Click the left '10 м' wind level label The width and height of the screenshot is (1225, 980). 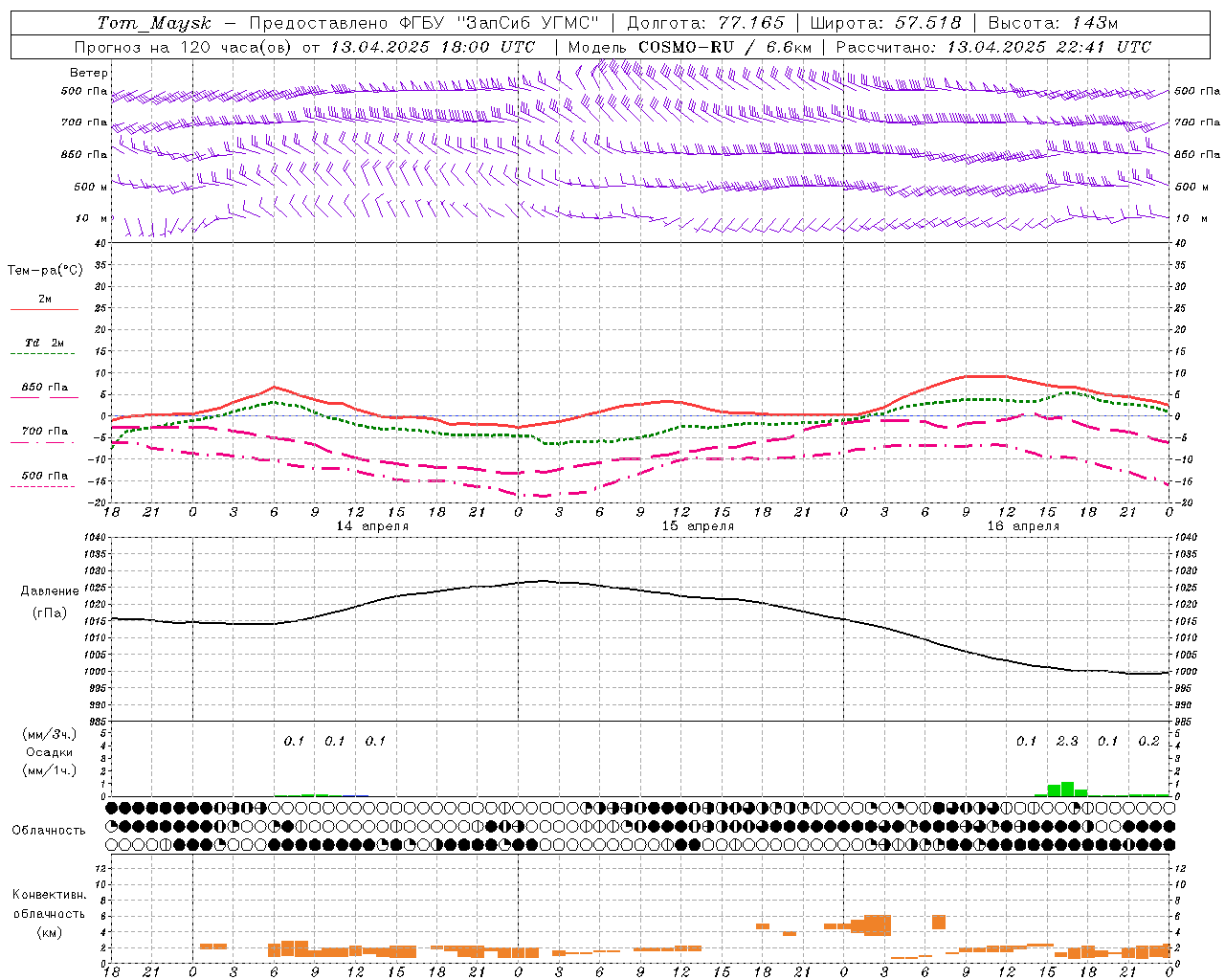tap(91, 218)
